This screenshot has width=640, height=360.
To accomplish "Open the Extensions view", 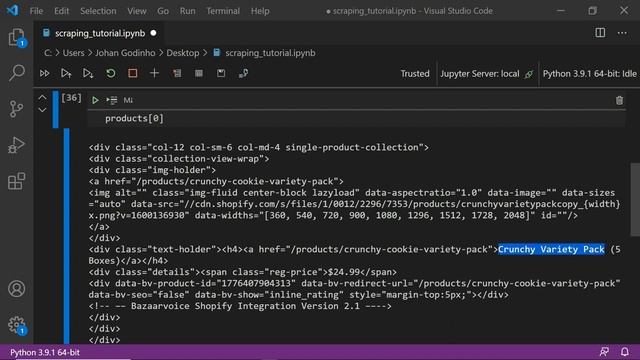I will [16, 181].
